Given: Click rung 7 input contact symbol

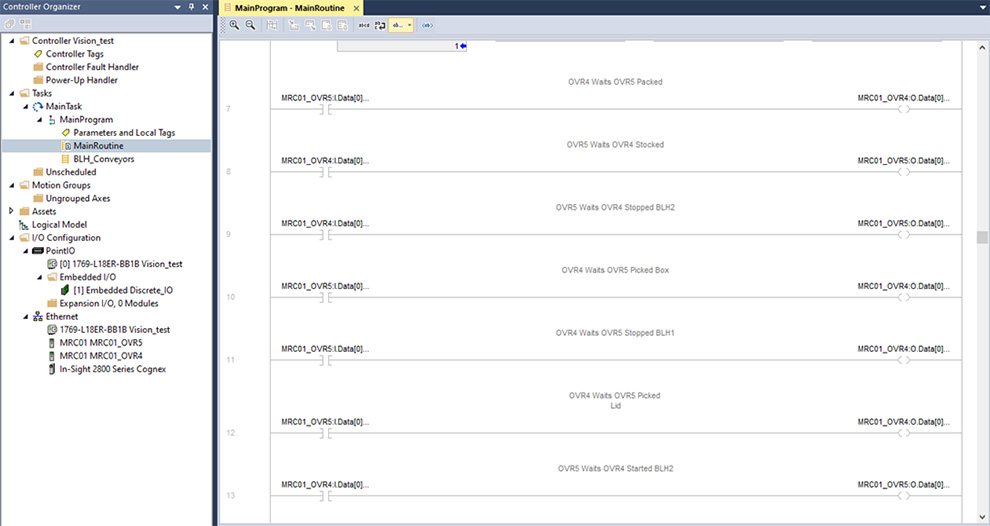Looking at the screenshot, I should (326, 109).
